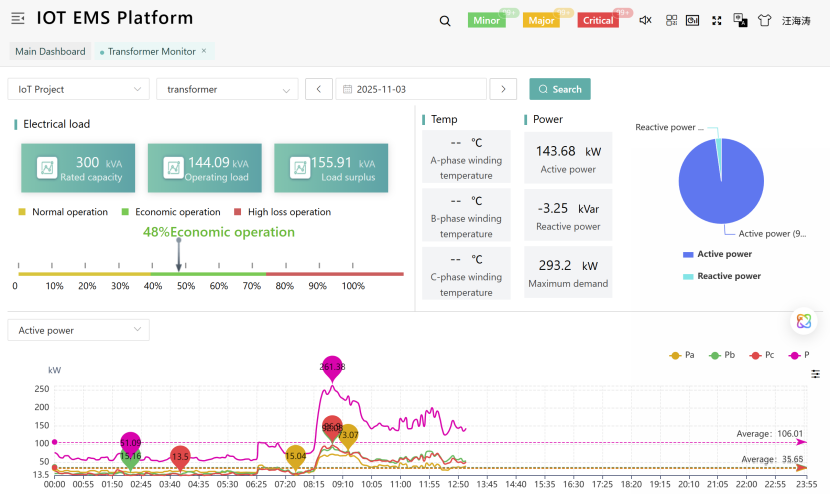Enter fullscreen mode using the expand icon
This screenshot has height=500, width=830.
[x=716, y=20]
